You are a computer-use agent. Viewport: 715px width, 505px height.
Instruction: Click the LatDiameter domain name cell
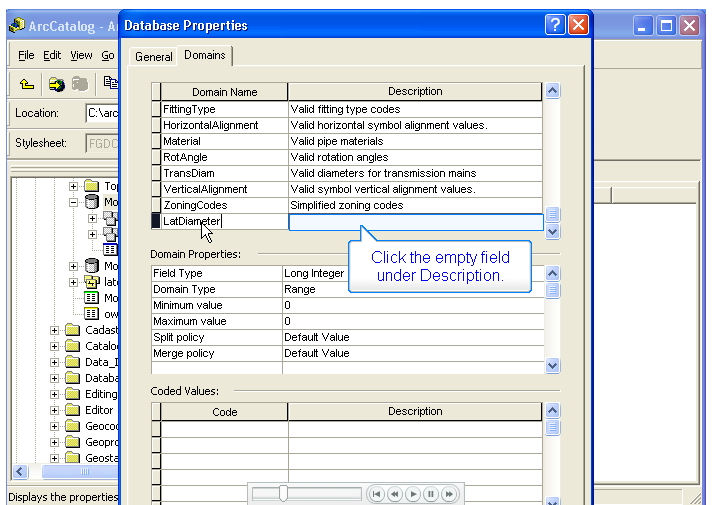[224, 221]
